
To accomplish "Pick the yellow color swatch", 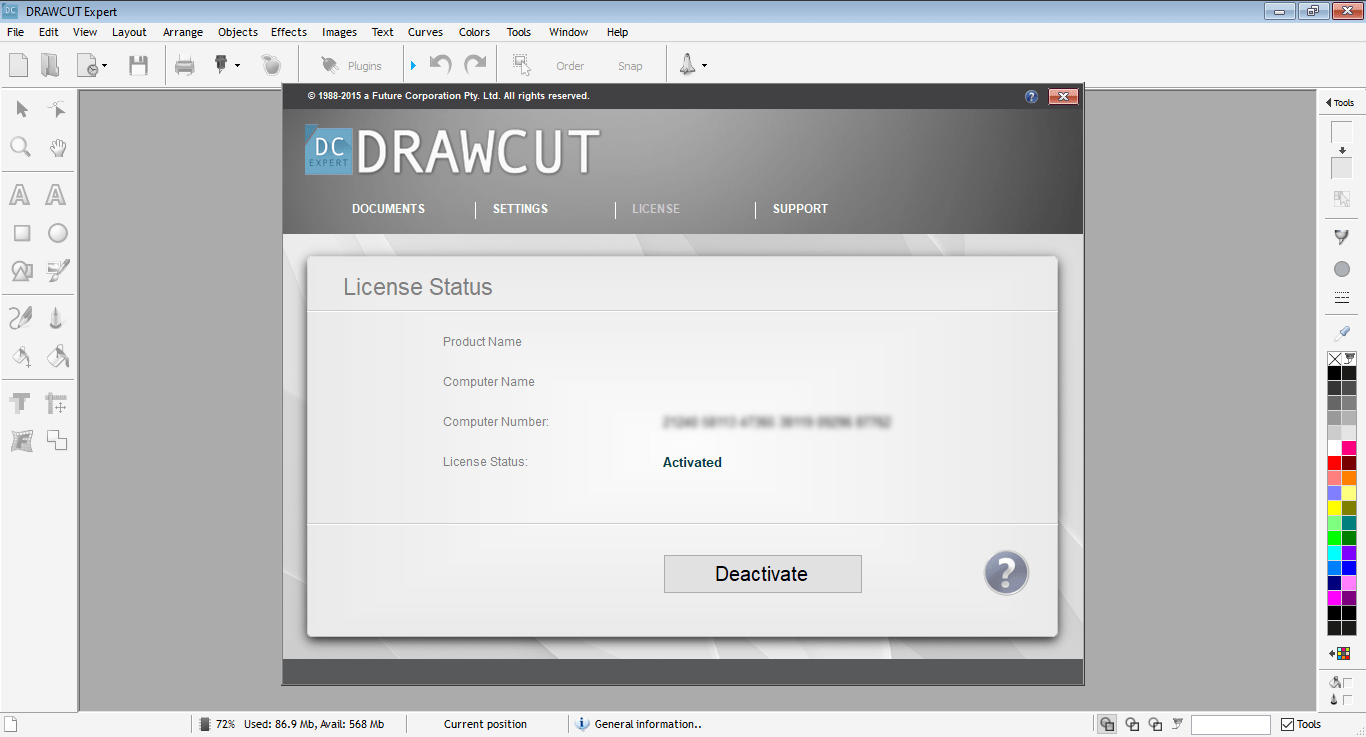I will tap(1334, 508).
